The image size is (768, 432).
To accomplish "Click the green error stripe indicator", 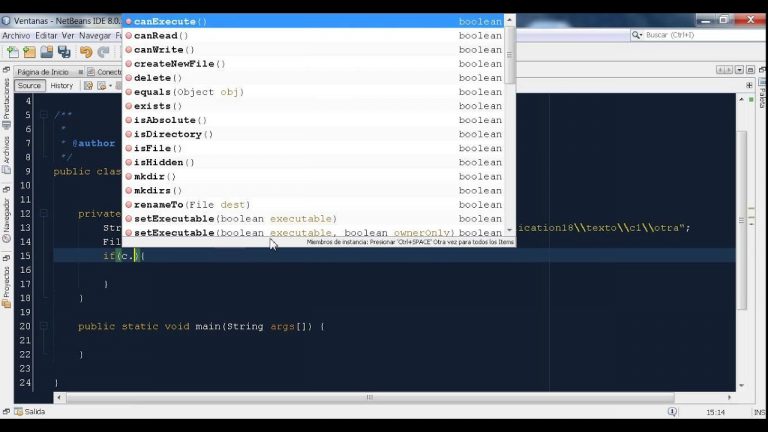I will coord(751,99).
